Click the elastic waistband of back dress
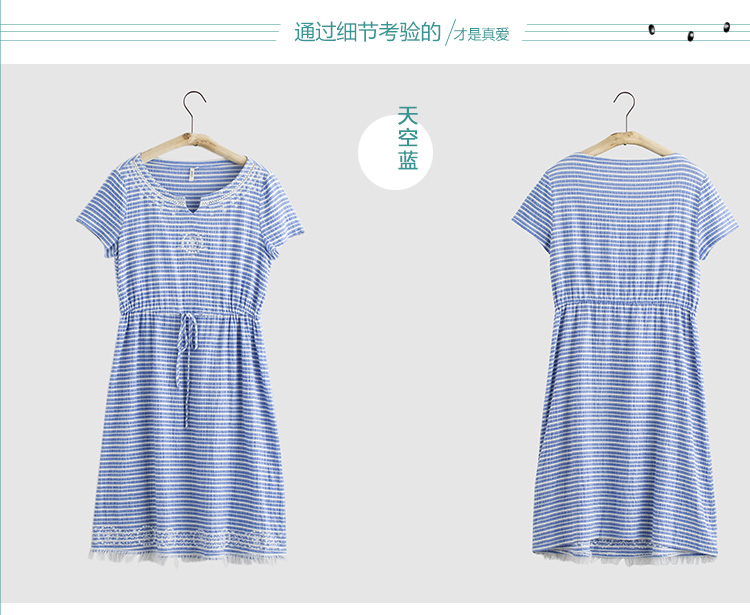The height and width of the screenshot is (615, 750). click(x=625, y=302)
